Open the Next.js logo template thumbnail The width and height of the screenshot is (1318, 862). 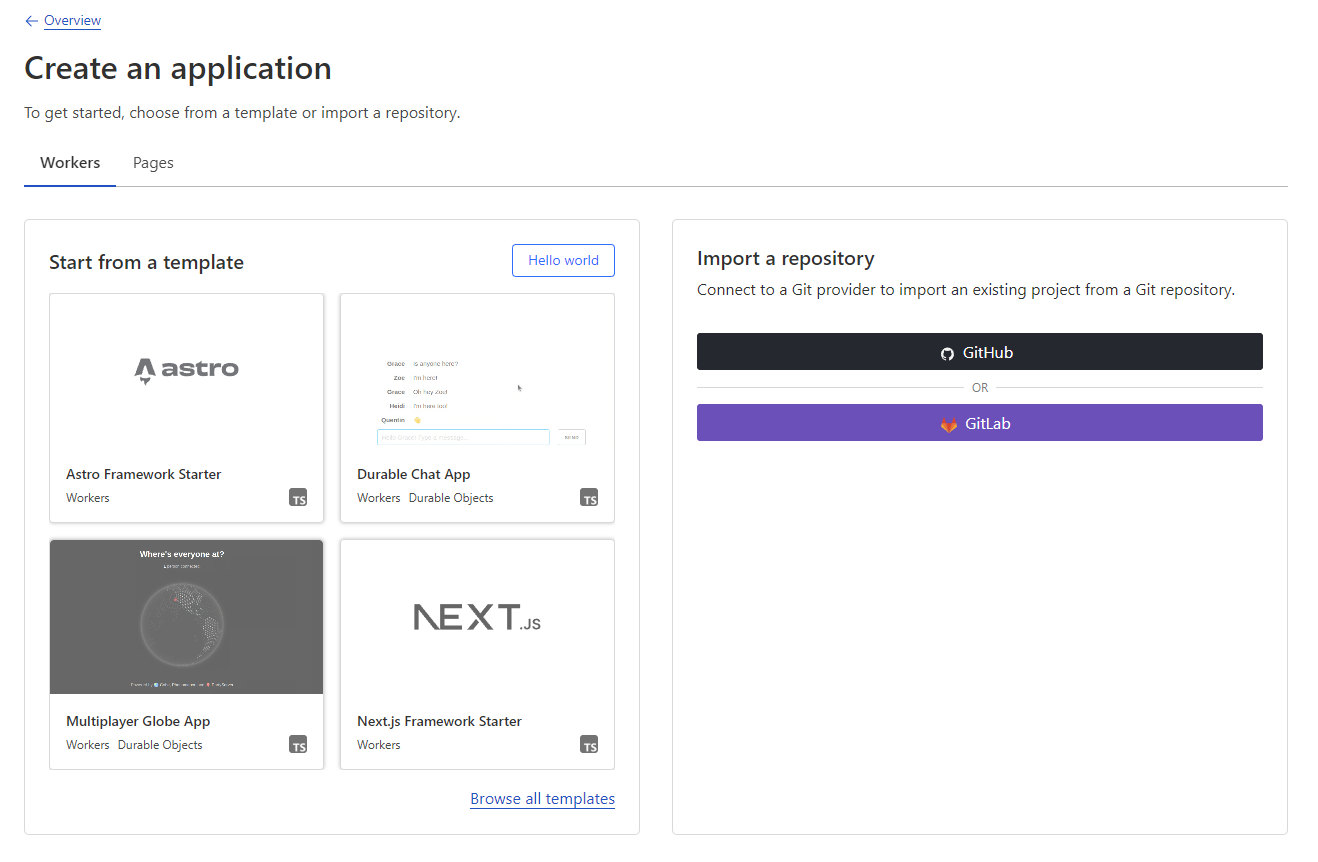point(477,617)
